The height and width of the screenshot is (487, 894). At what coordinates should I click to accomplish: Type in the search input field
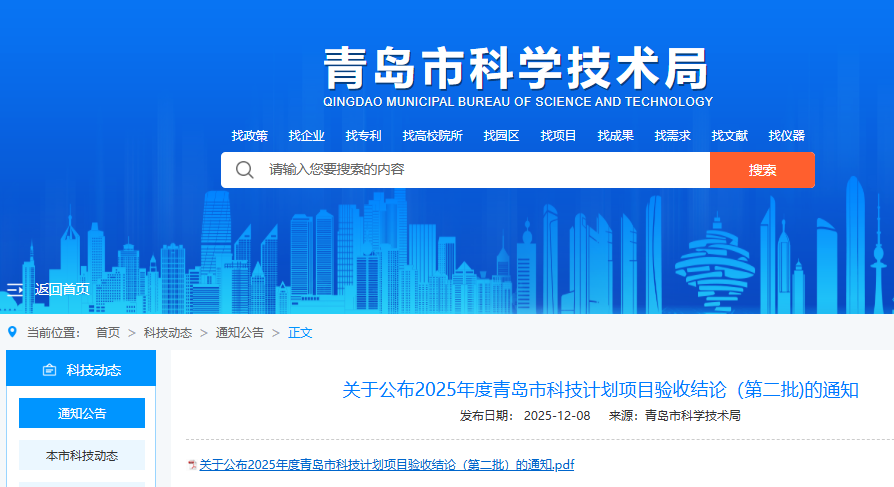pos(480,170)
